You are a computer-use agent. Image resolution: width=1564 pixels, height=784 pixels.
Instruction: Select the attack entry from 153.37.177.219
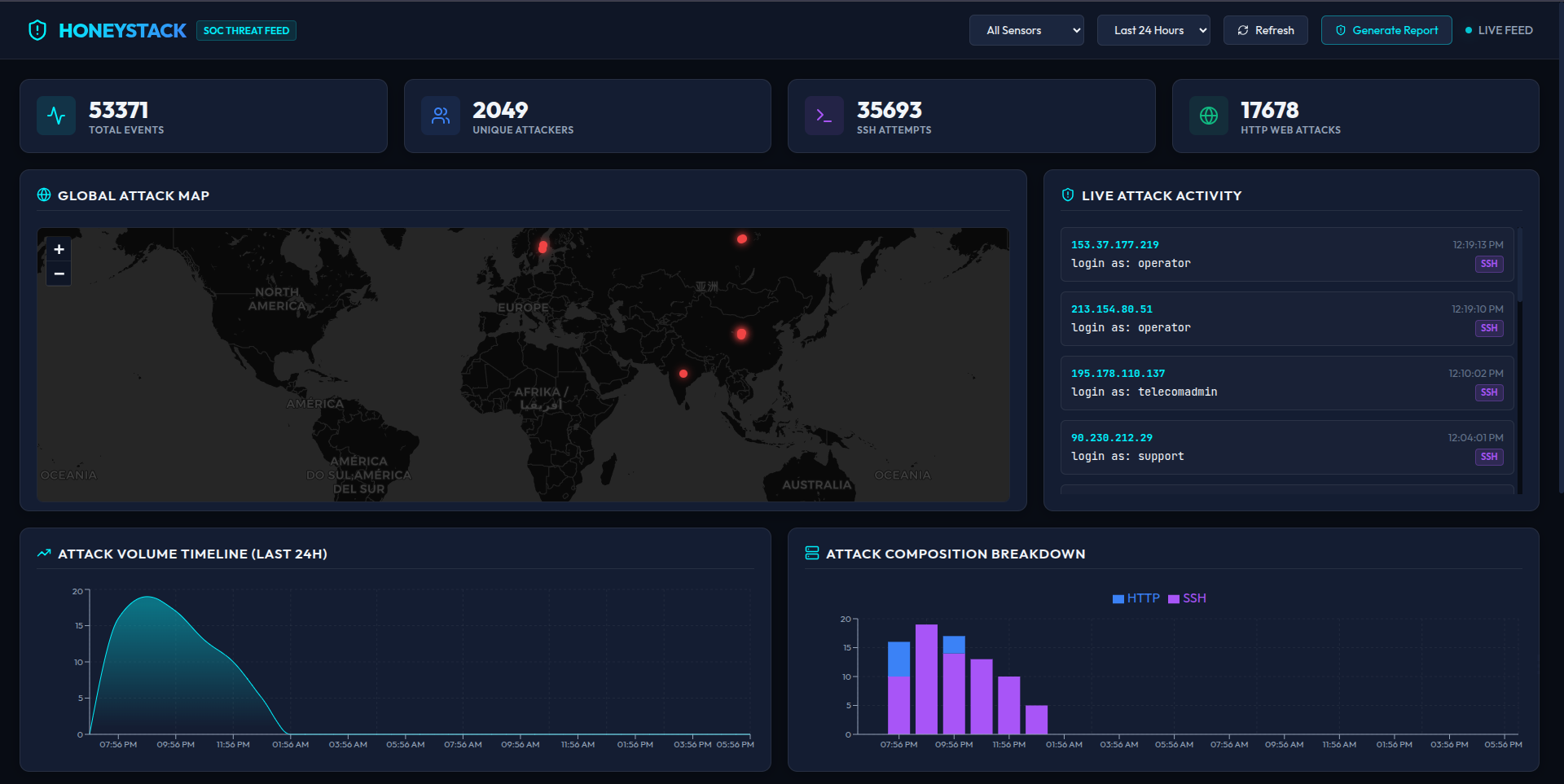pos(1287,254)
